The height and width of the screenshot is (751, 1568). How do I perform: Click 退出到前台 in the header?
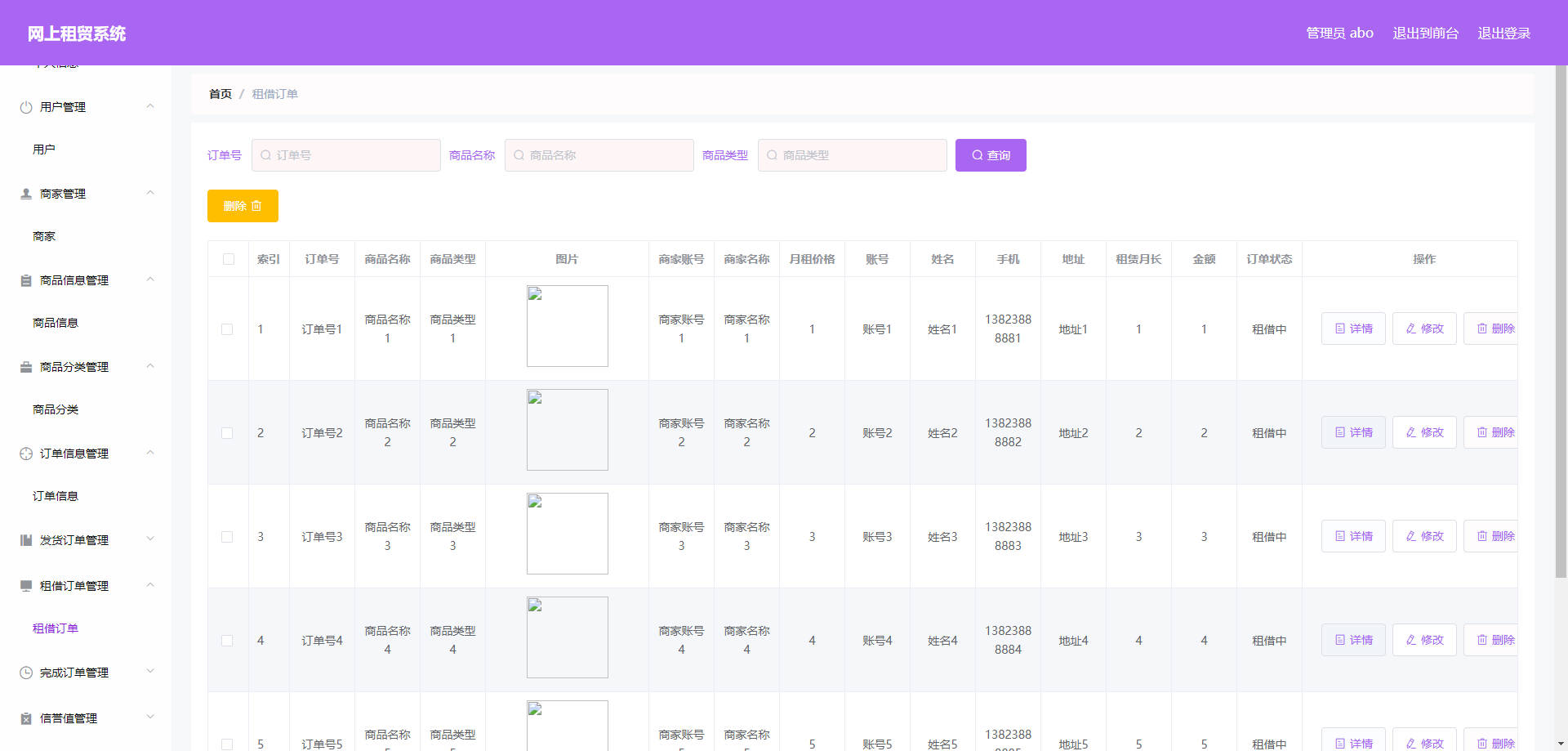tap(1425, 34)
